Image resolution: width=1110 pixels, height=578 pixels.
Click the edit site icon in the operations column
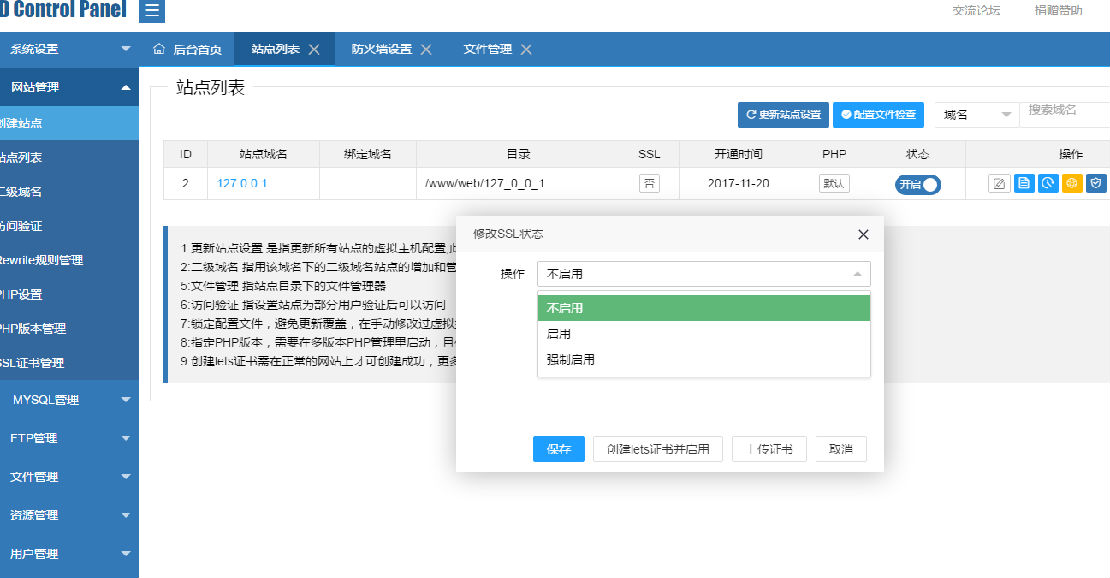click(x=998, y=183)
